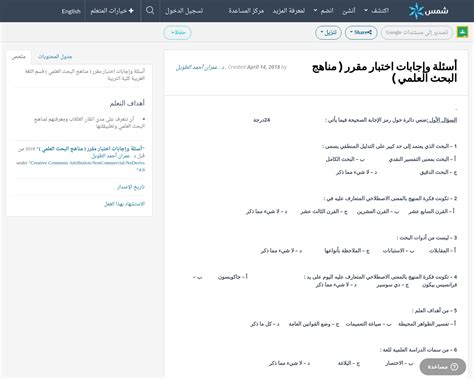Click answer جاكوبسون in question 4
The width and height of the screenshot is (474, 379).
232,277
